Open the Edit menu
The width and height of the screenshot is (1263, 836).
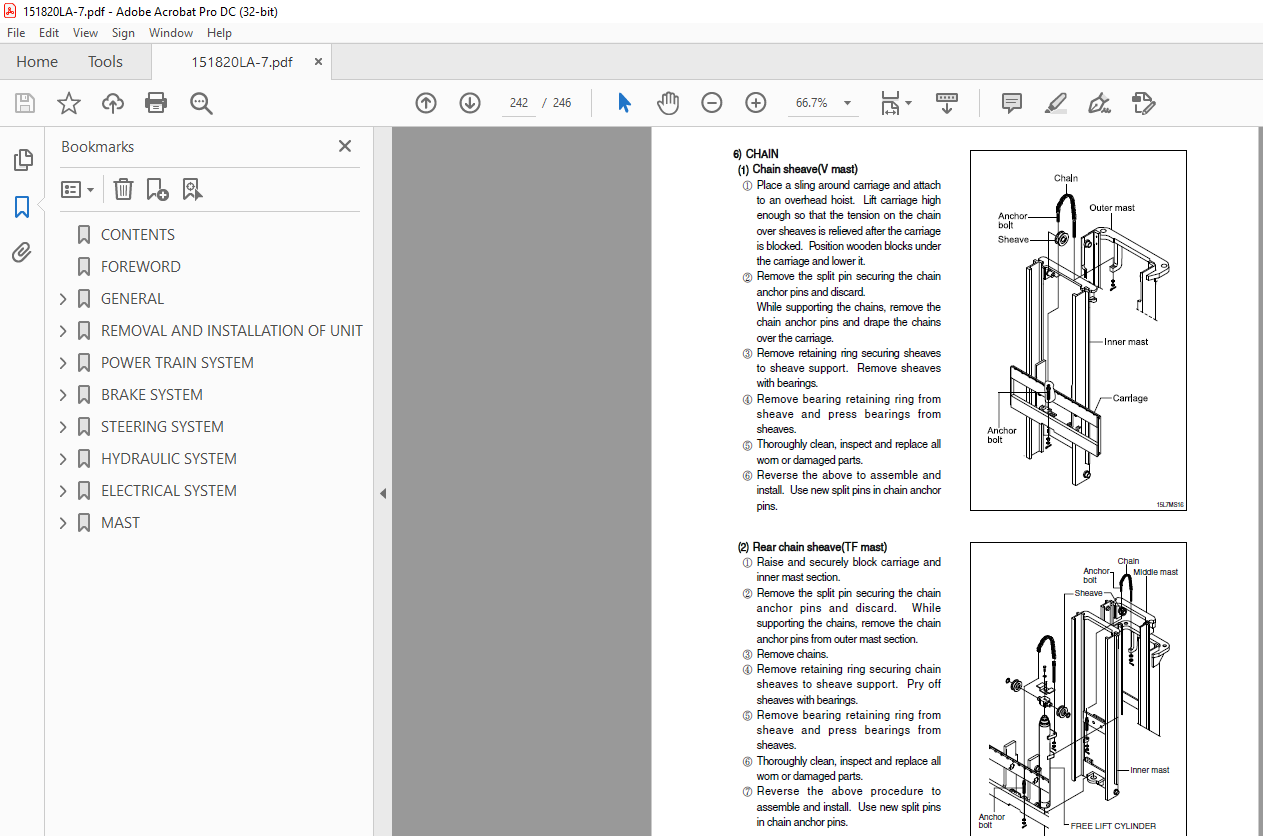point(49,33)
